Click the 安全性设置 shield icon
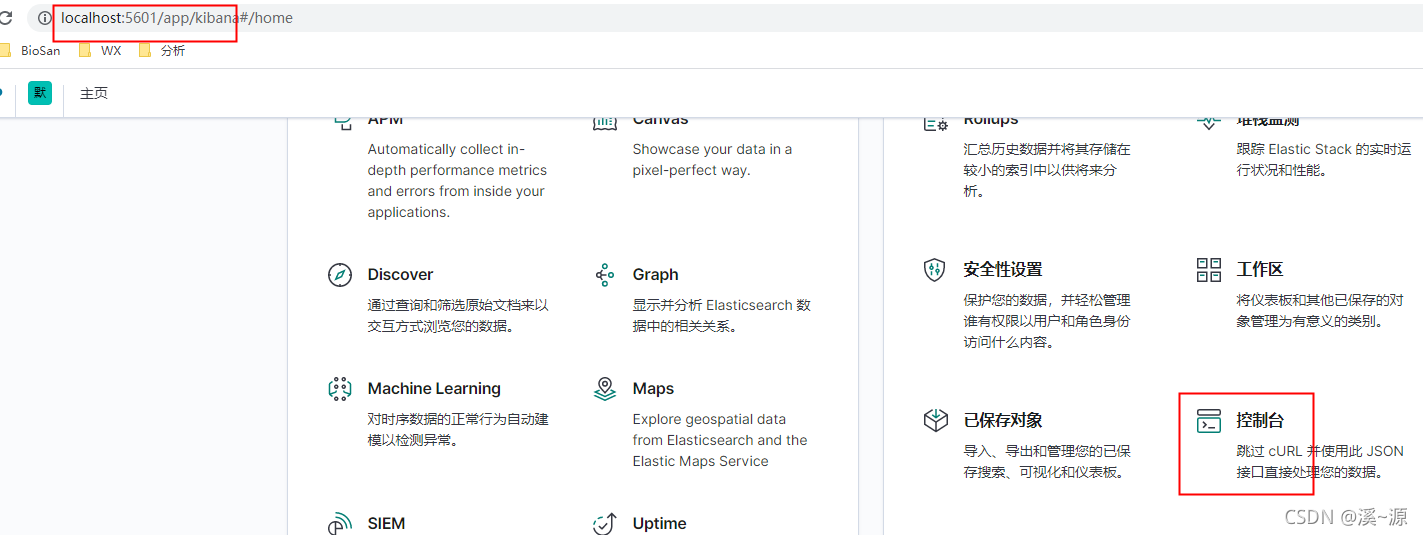1423x535 pixels. pos(935,270)
